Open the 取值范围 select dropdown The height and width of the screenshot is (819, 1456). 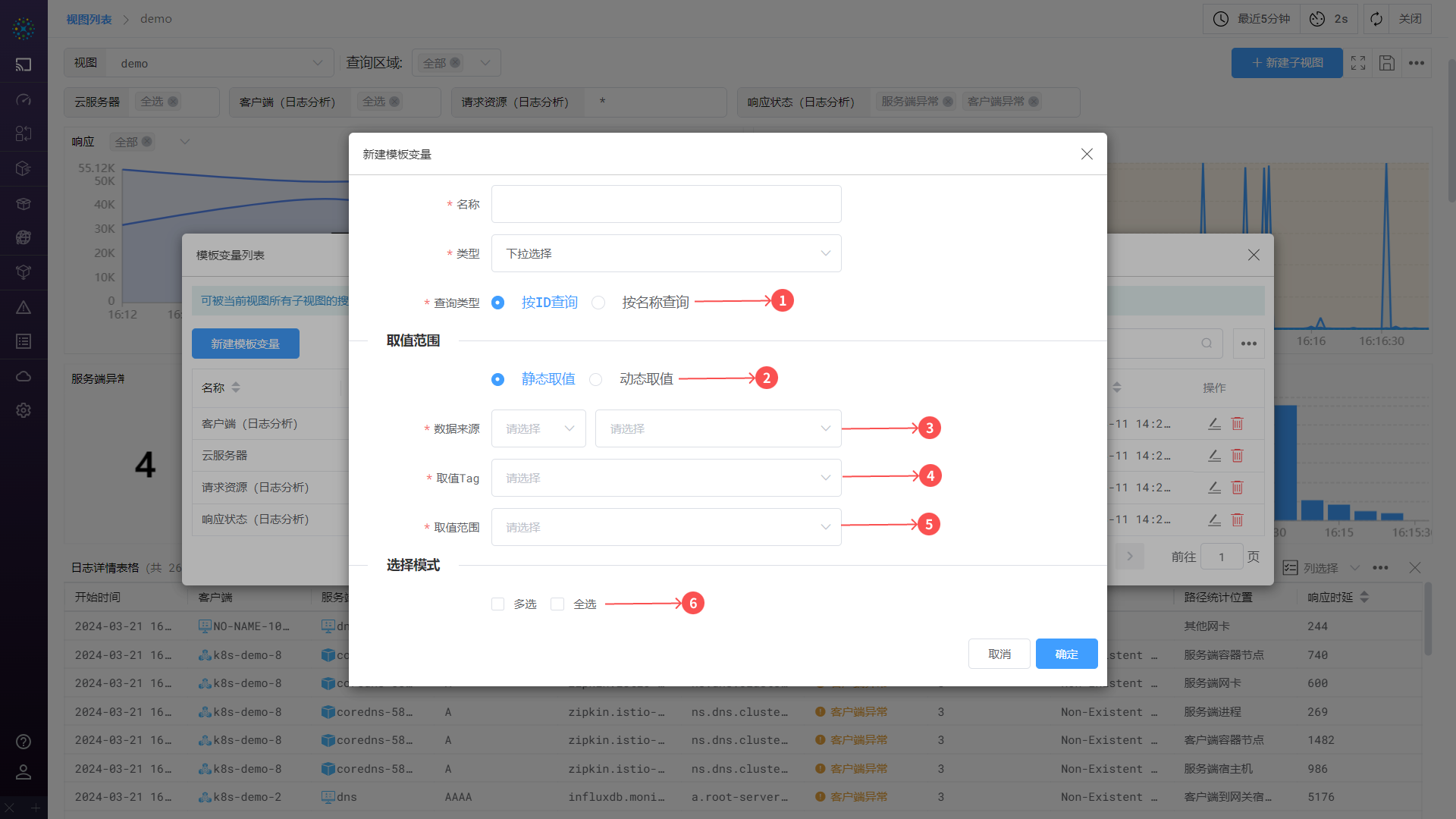click(666, 527)
